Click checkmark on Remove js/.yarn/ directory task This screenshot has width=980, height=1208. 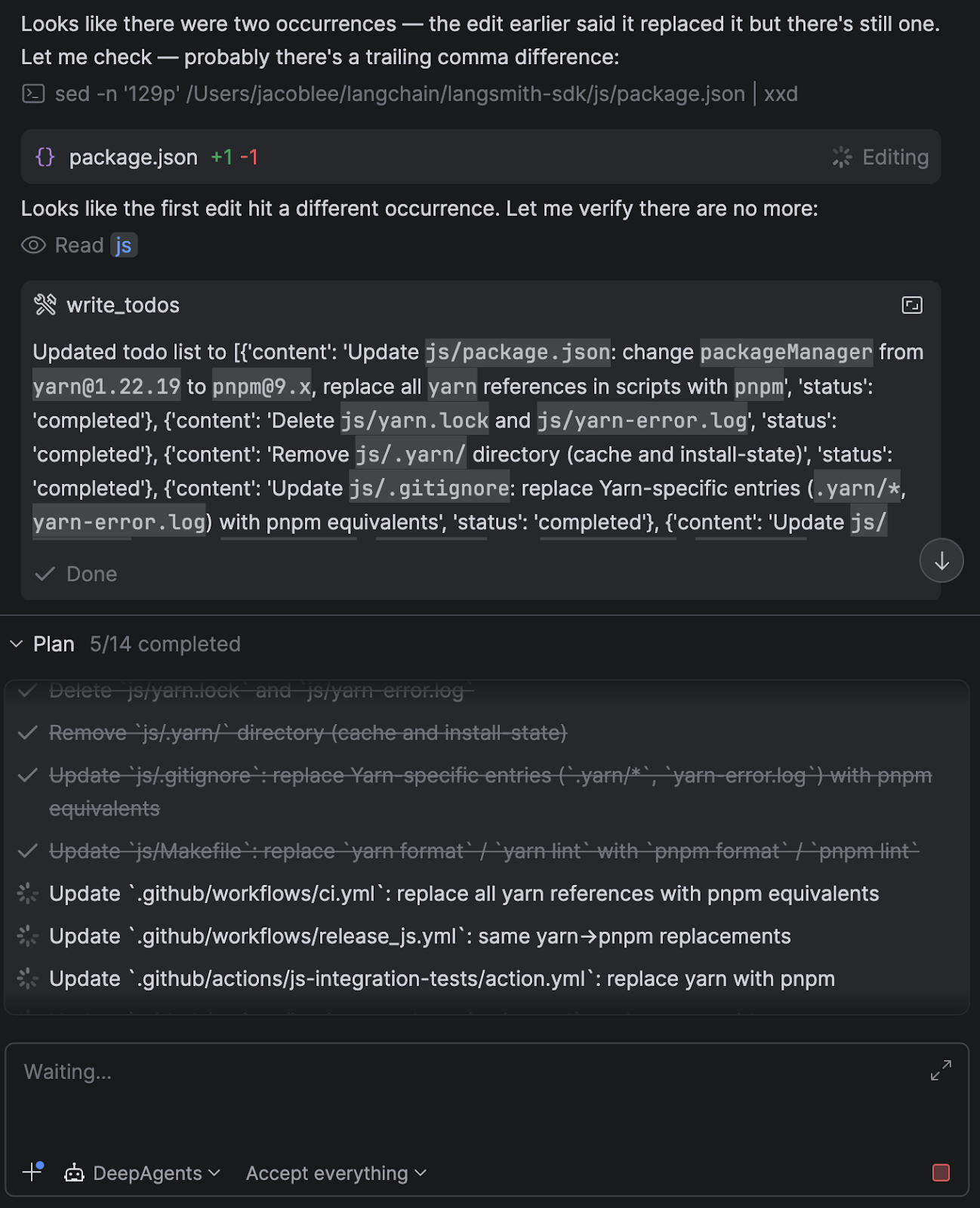[28, 733]
